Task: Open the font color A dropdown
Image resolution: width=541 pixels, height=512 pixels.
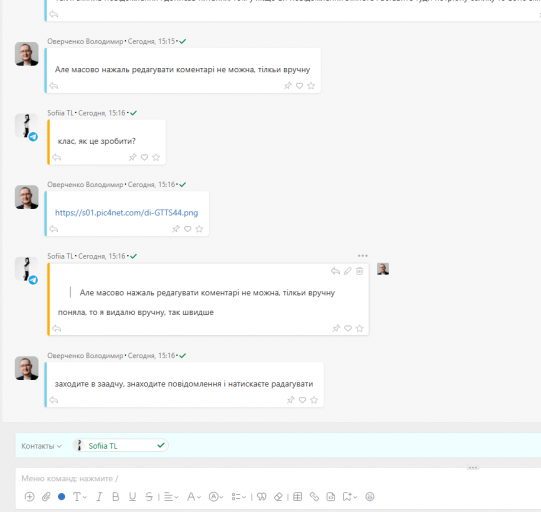Action: [x=194, y=497]
